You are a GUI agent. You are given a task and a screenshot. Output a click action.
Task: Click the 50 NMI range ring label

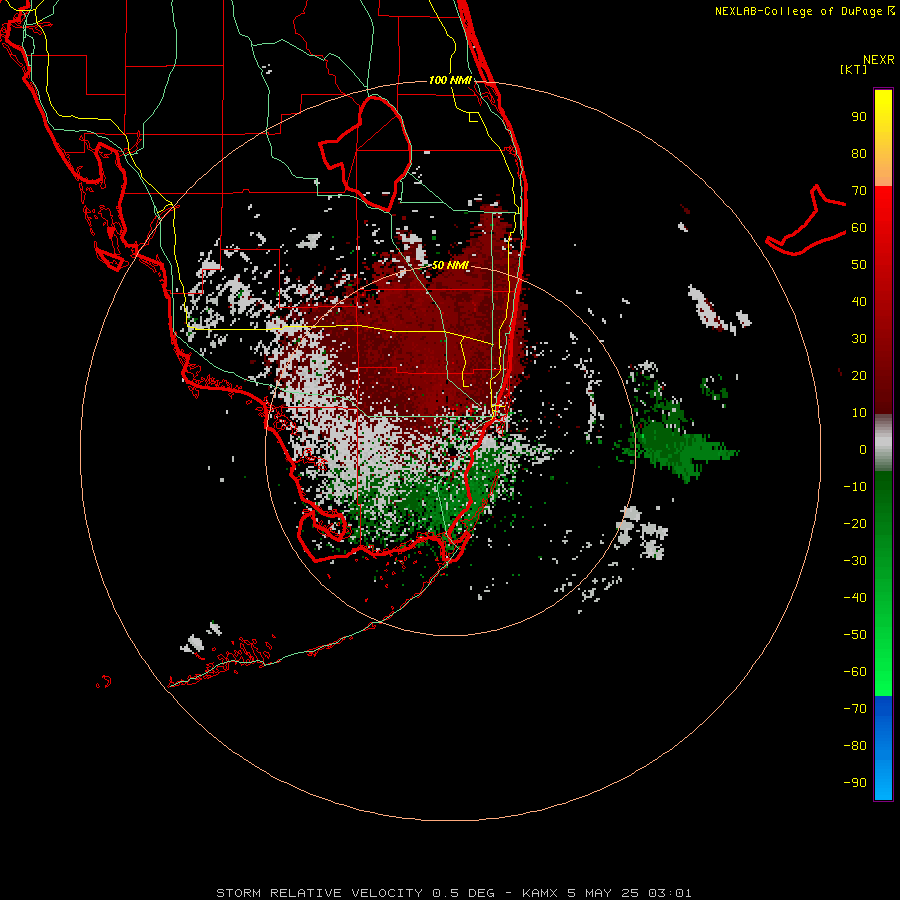[x=450, y=265]
